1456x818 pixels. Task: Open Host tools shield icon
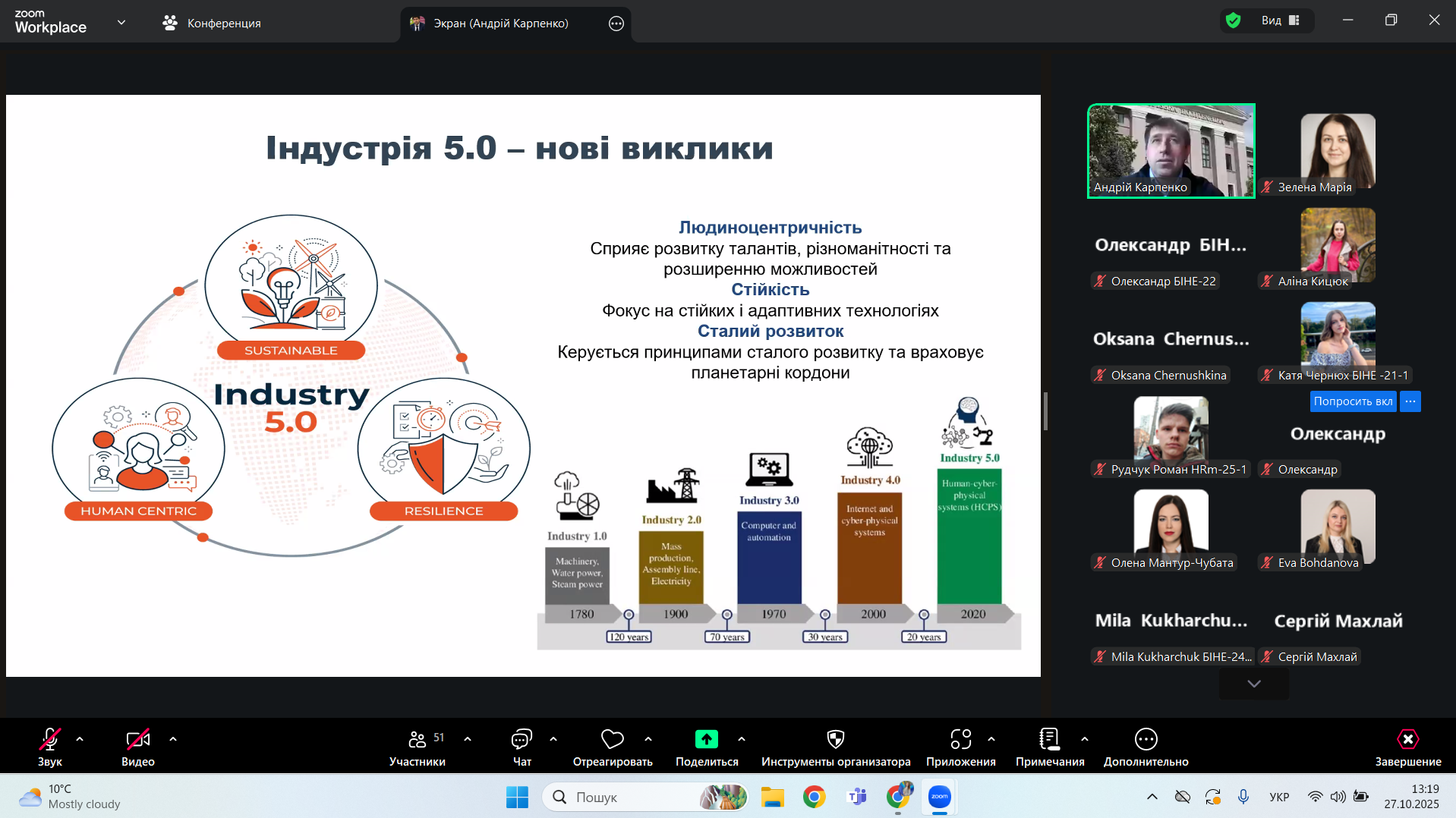(835, 739)
